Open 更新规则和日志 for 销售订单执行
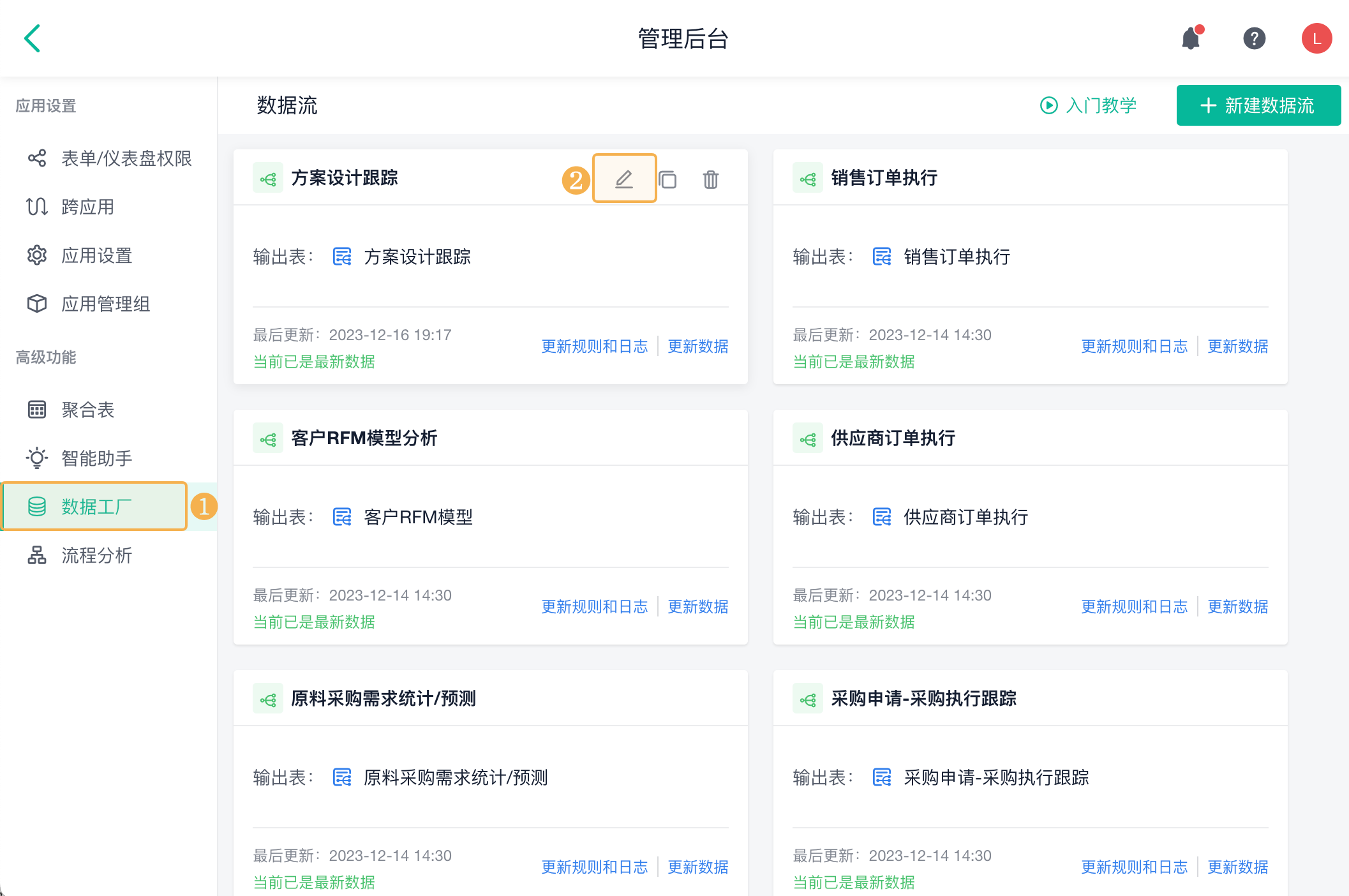This screenshot has height=896, width=1349. [x=1134, y=347]
